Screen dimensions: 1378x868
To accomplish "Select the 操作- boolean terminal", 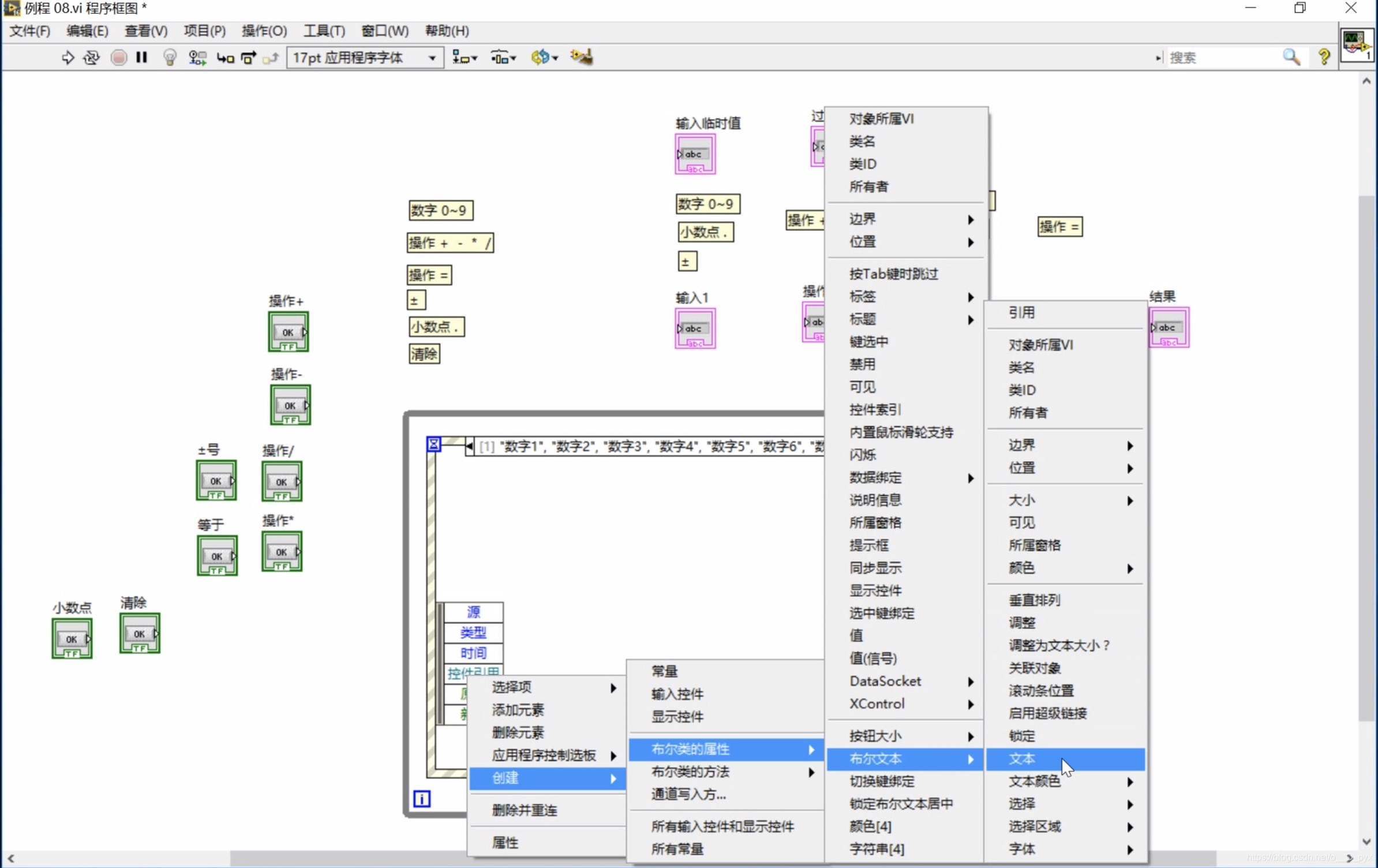I will point(290,405).
